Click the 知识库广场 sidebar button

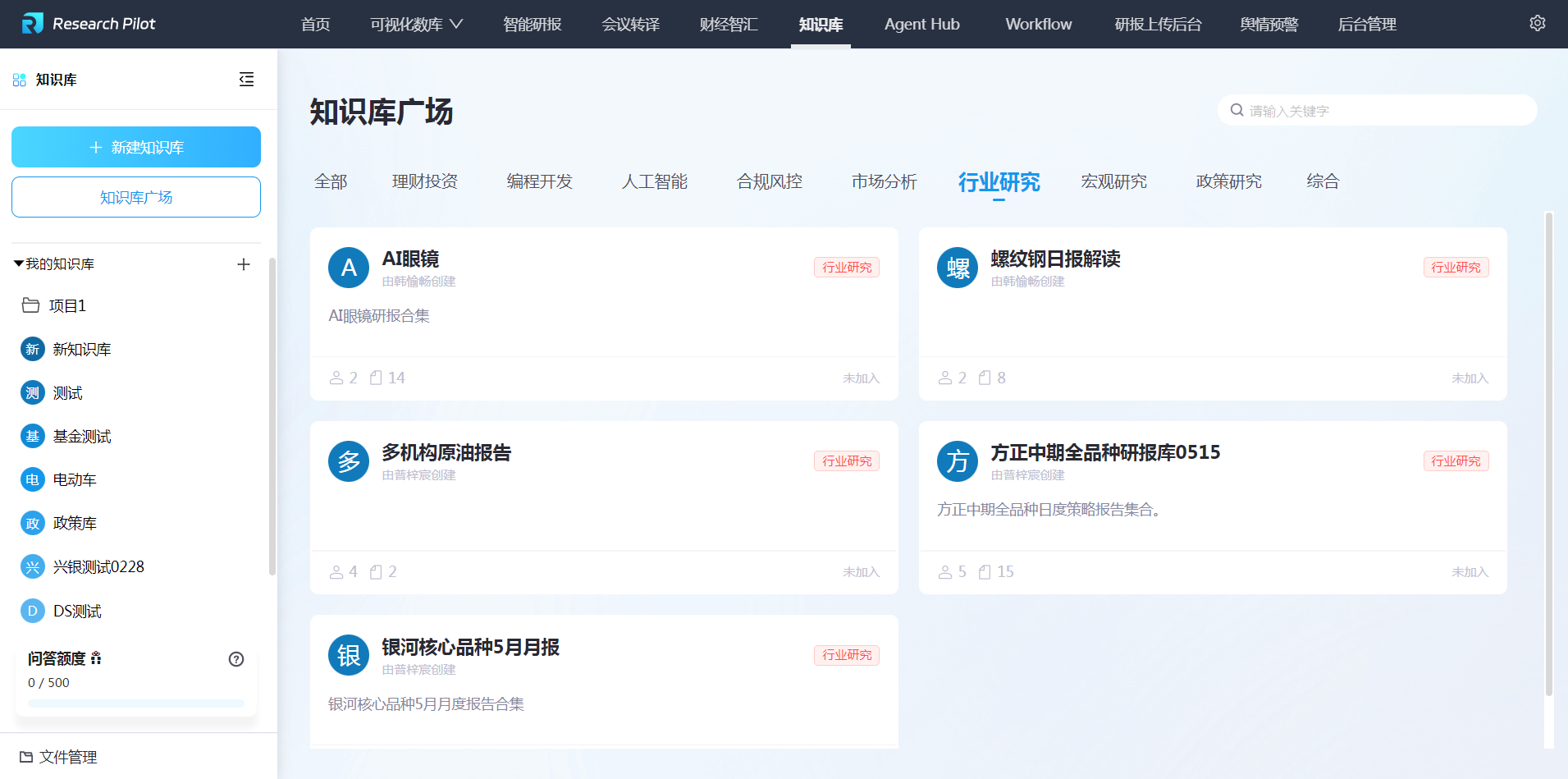(x=136, y=197)
